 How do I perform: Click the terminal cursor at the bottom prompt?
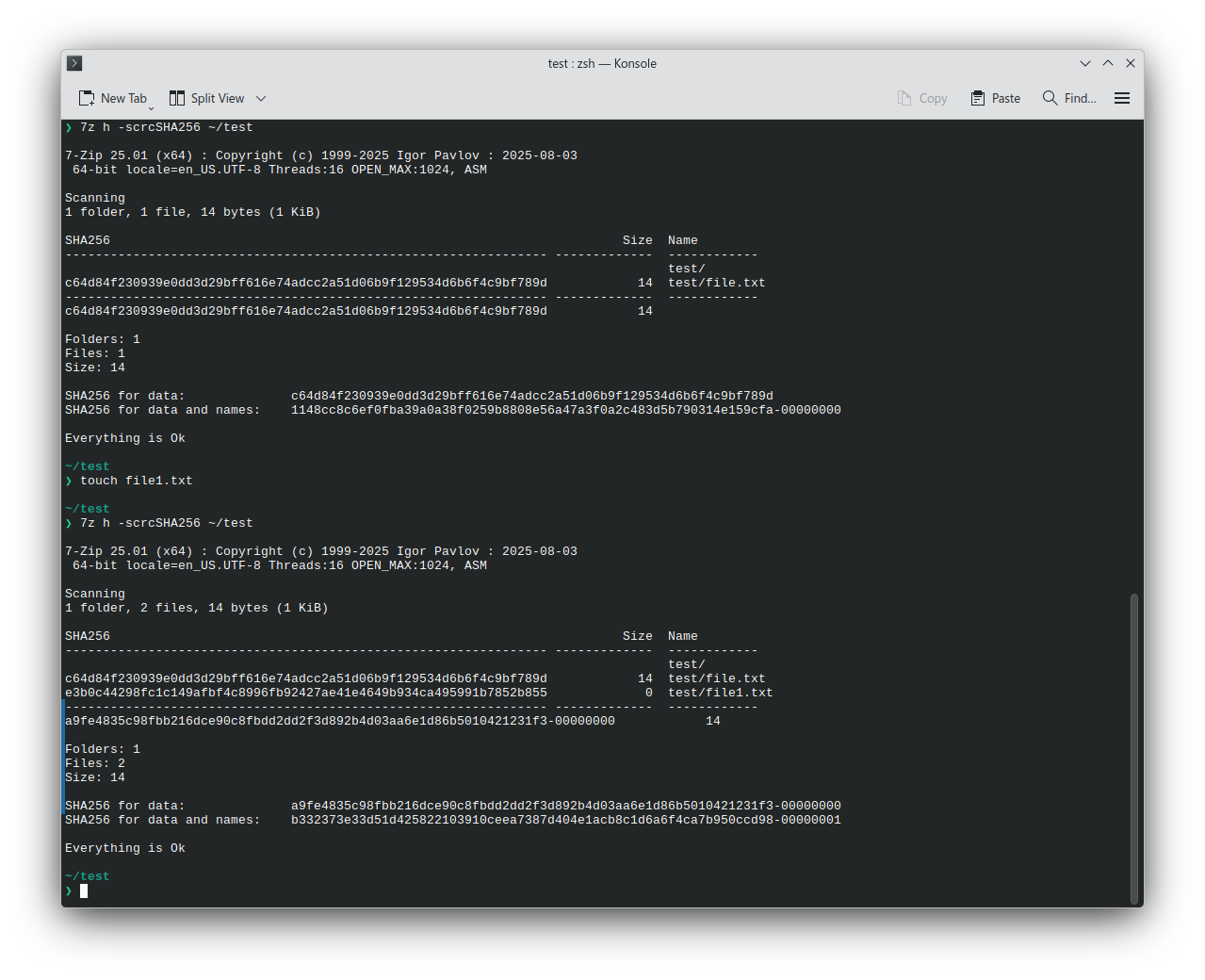click(84, 890)
